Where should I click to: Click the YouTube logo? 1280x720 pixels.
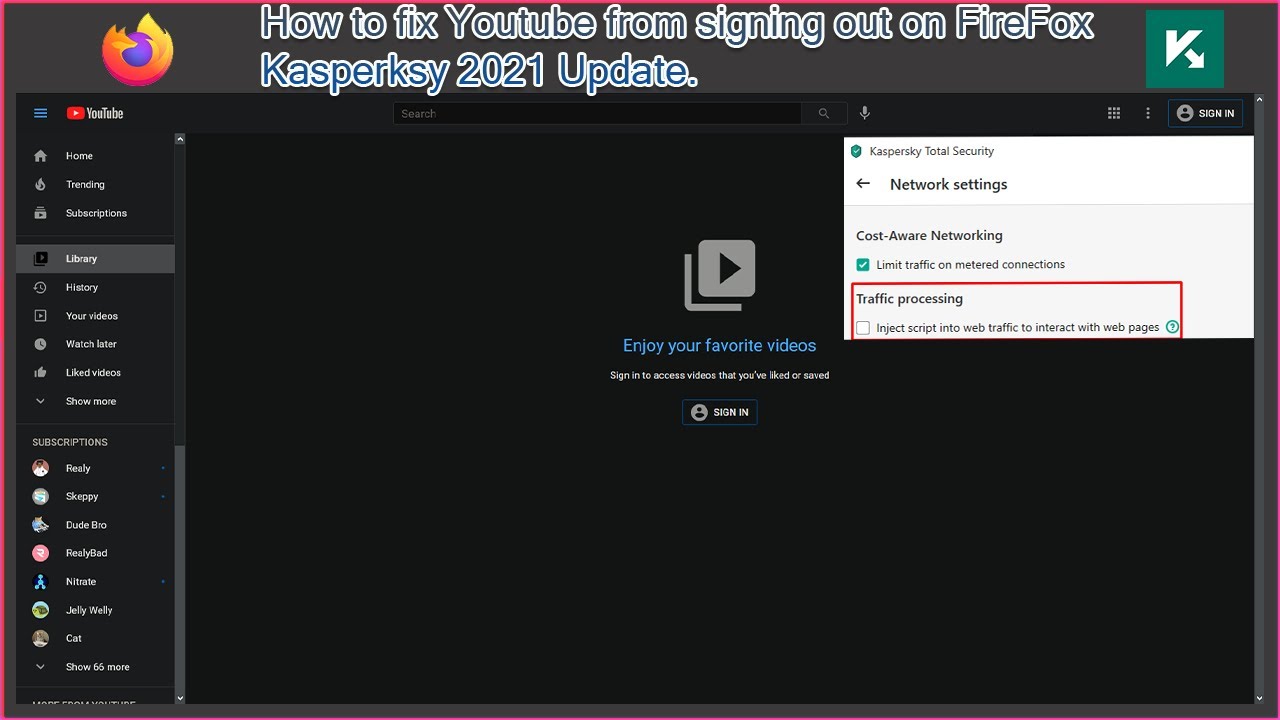[x=95, y=113]
